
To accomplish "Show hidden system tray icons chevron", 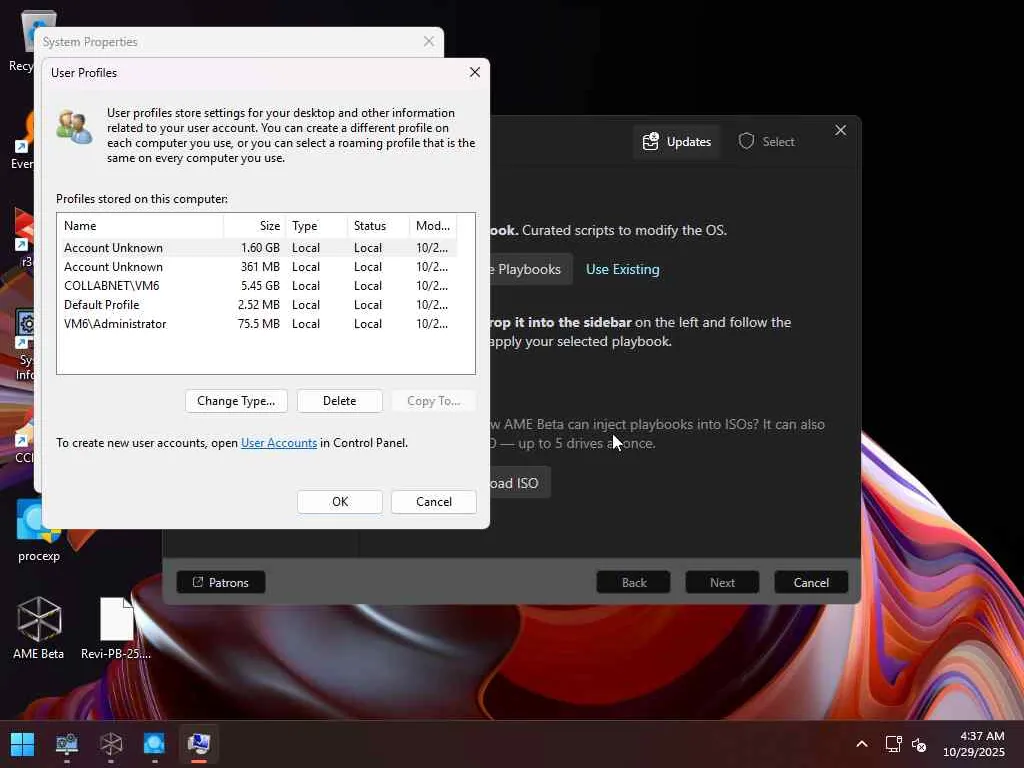I will (x=861, y=744).
